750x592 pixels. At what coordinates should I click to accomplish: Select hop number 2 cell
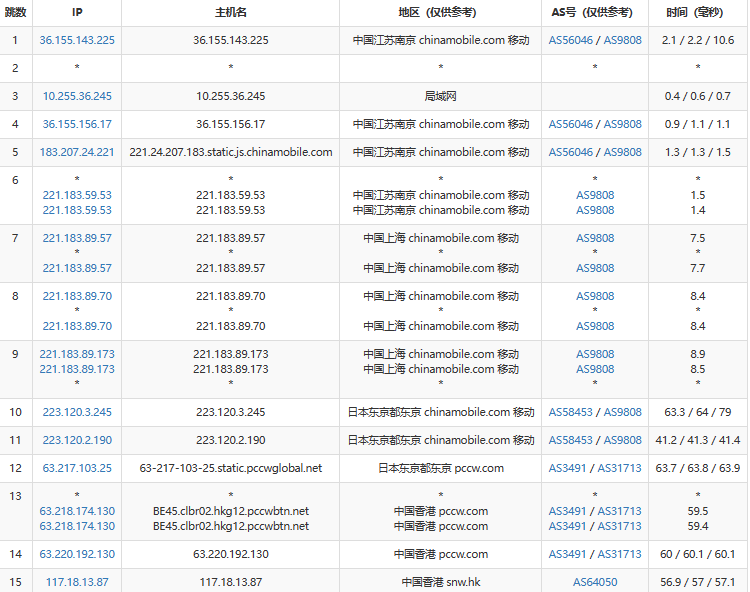coord(15,68)
